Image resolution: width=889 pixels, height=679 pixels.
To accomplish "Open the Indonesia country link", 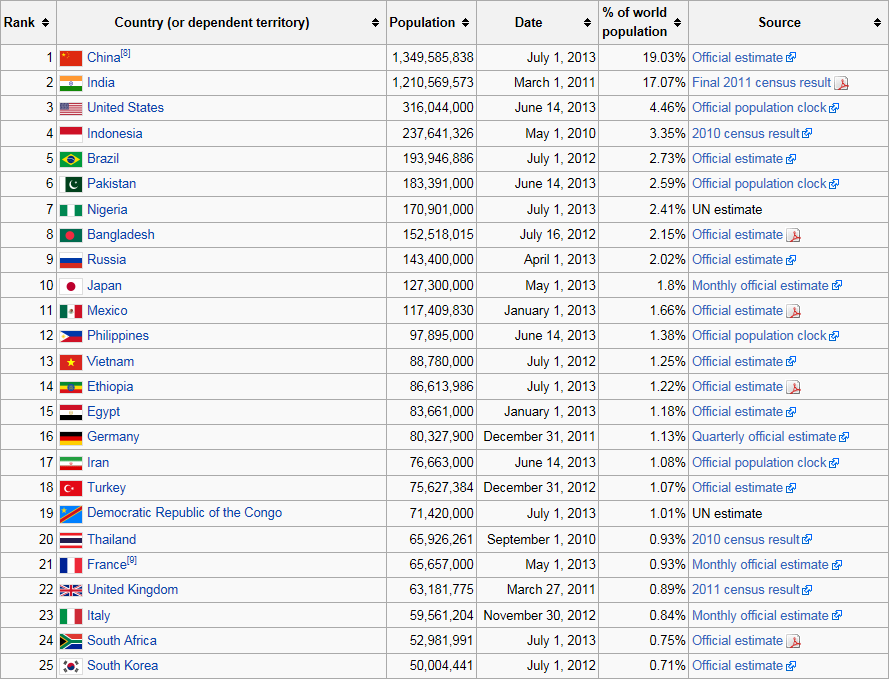I will click(x=114, y=133).
